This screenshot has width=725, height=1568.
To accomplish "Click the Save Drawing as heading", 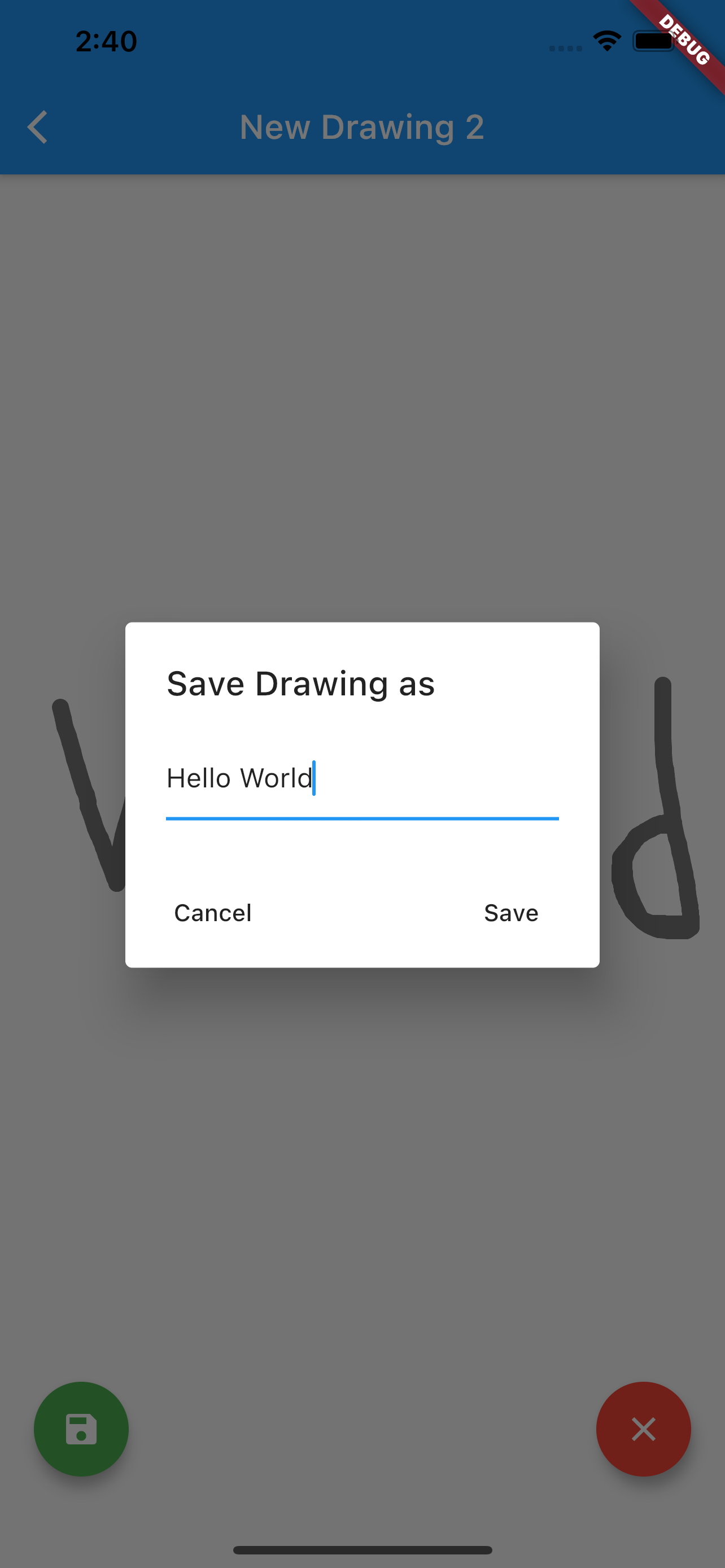I will point(301,684).
